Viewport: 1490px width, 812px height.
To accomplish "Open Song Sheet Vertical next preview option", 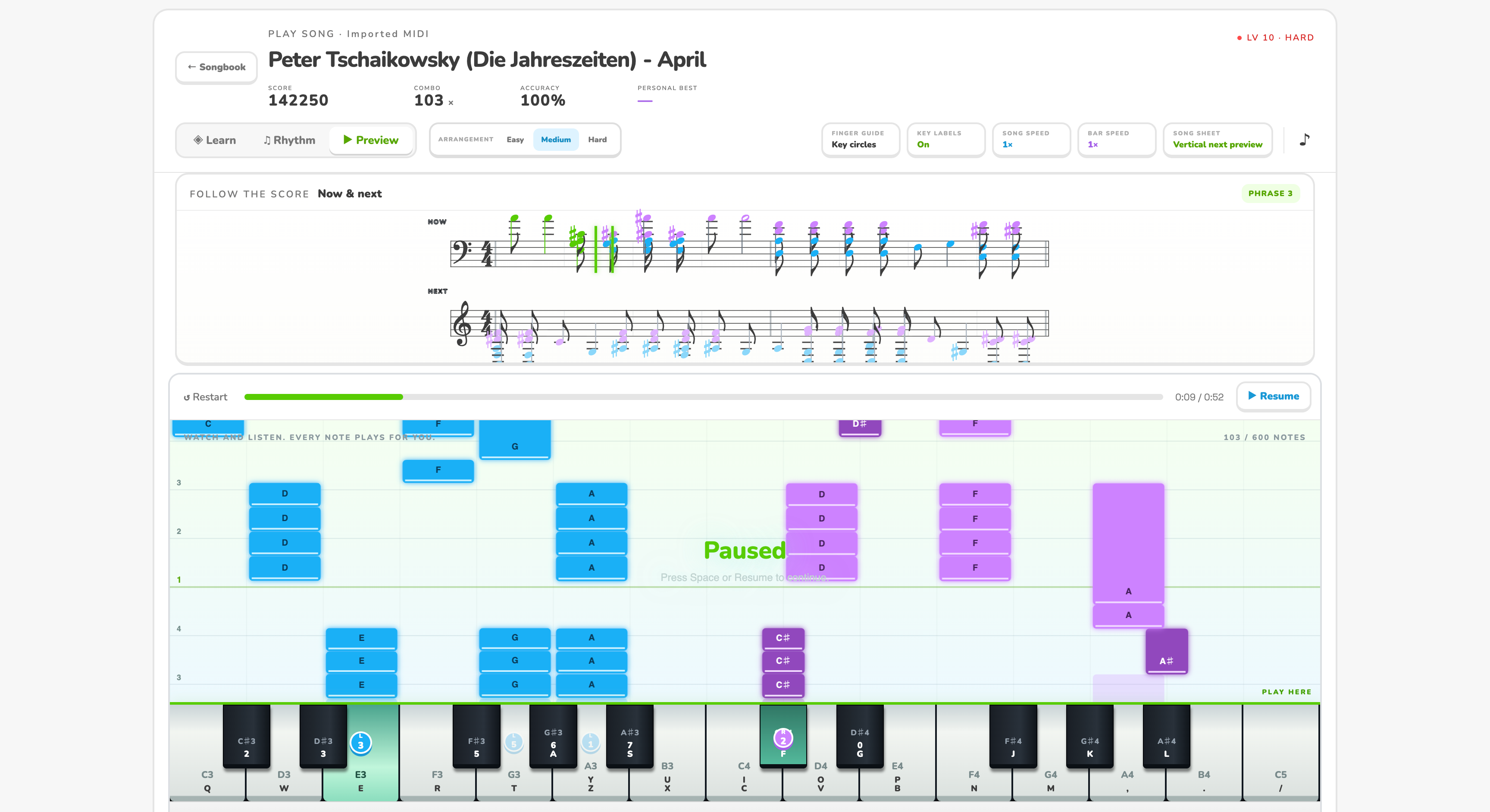I will [1217, 139].
